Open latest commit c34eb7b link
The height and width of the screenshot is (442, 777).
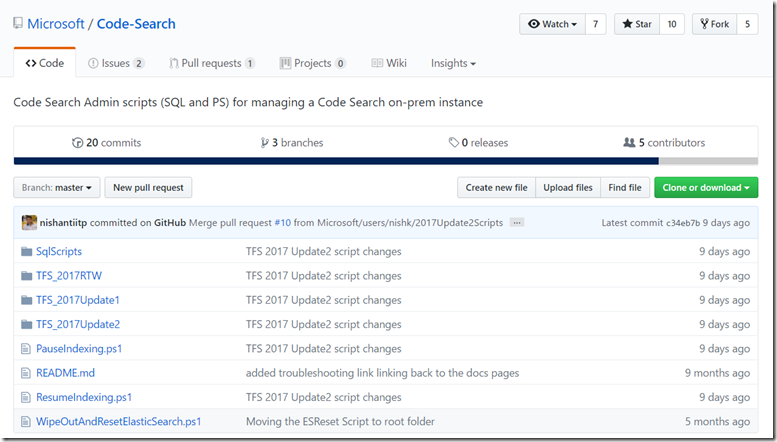click(x=682, y=223)
